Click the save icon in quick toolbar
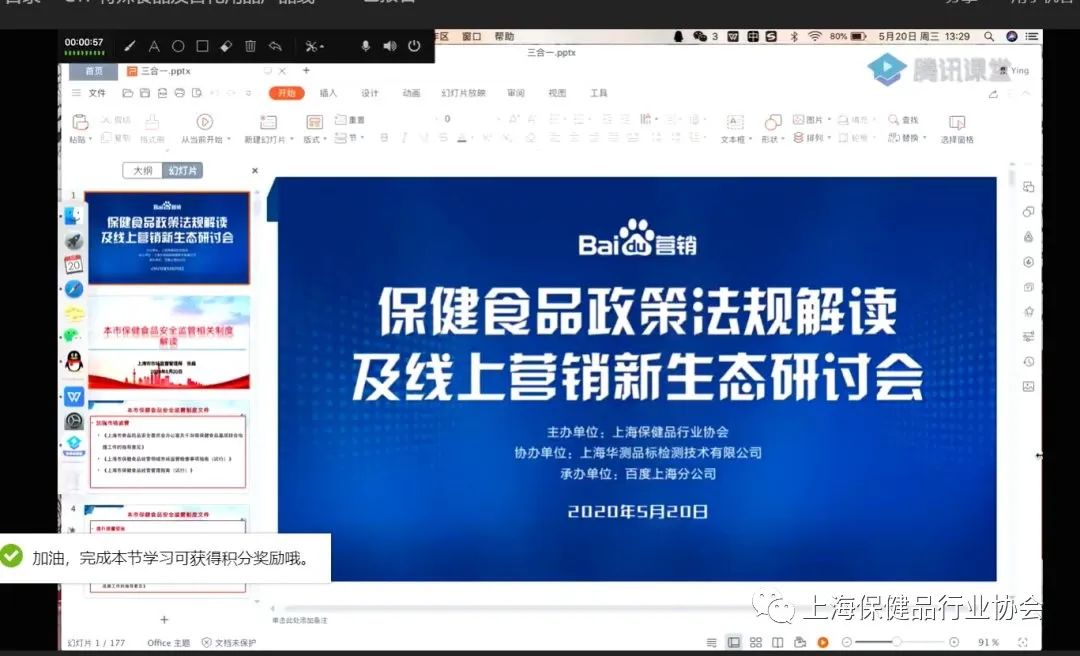This screenshot has height=656, width=1080. (145, 93)
